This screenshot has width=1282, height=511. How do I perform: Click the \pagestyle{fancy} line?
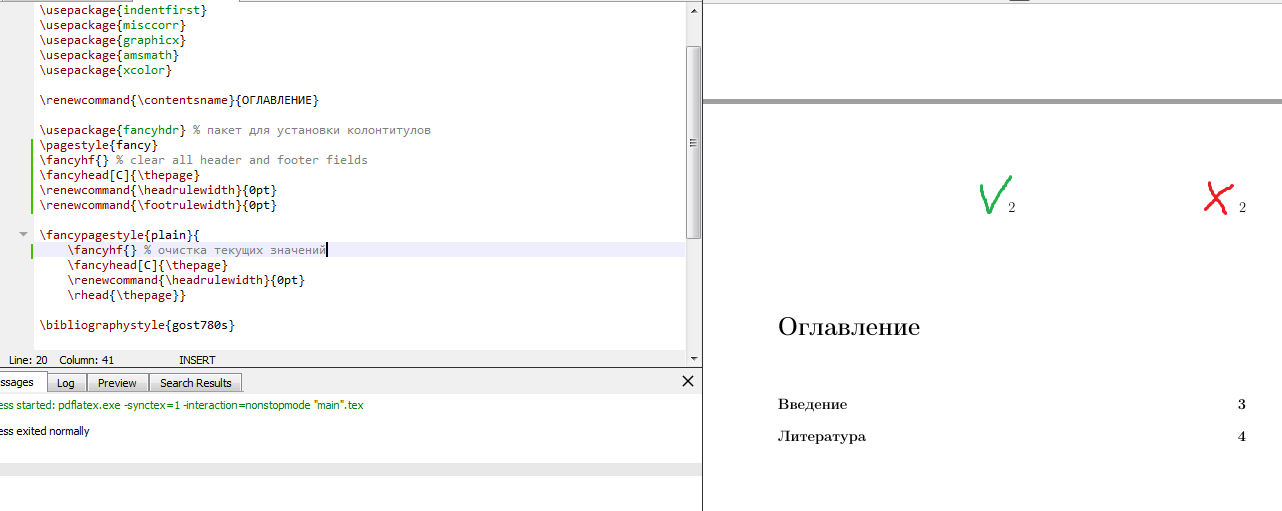(x=99, y=145)
